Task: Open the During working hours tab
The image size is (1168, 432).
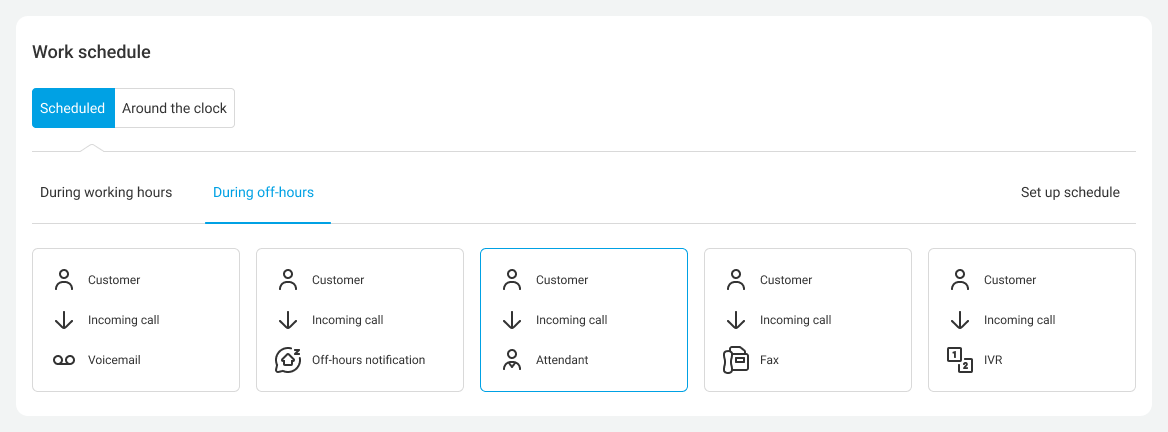Action: (x=106, y=192)
